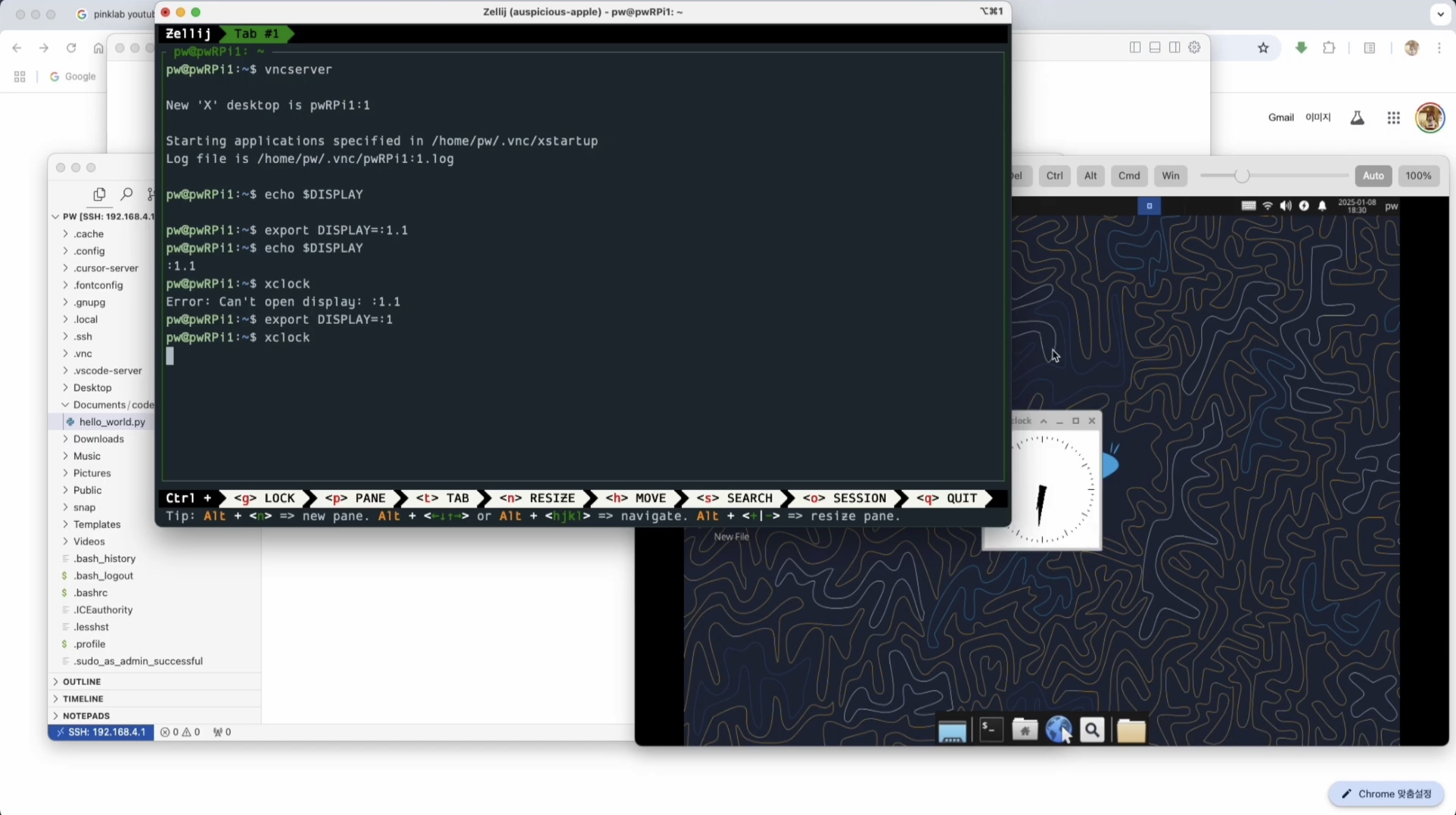Screen dimensions: 1456x815
Task: Open the Explorer files icon in sidebar
Action: pos(99,194)
